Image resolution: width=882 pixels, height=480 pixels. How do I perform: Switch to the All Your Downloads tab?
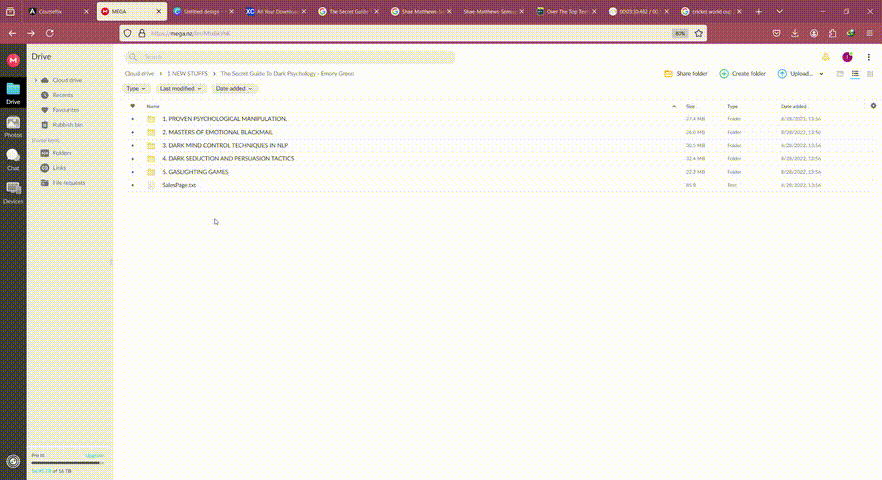276,11
